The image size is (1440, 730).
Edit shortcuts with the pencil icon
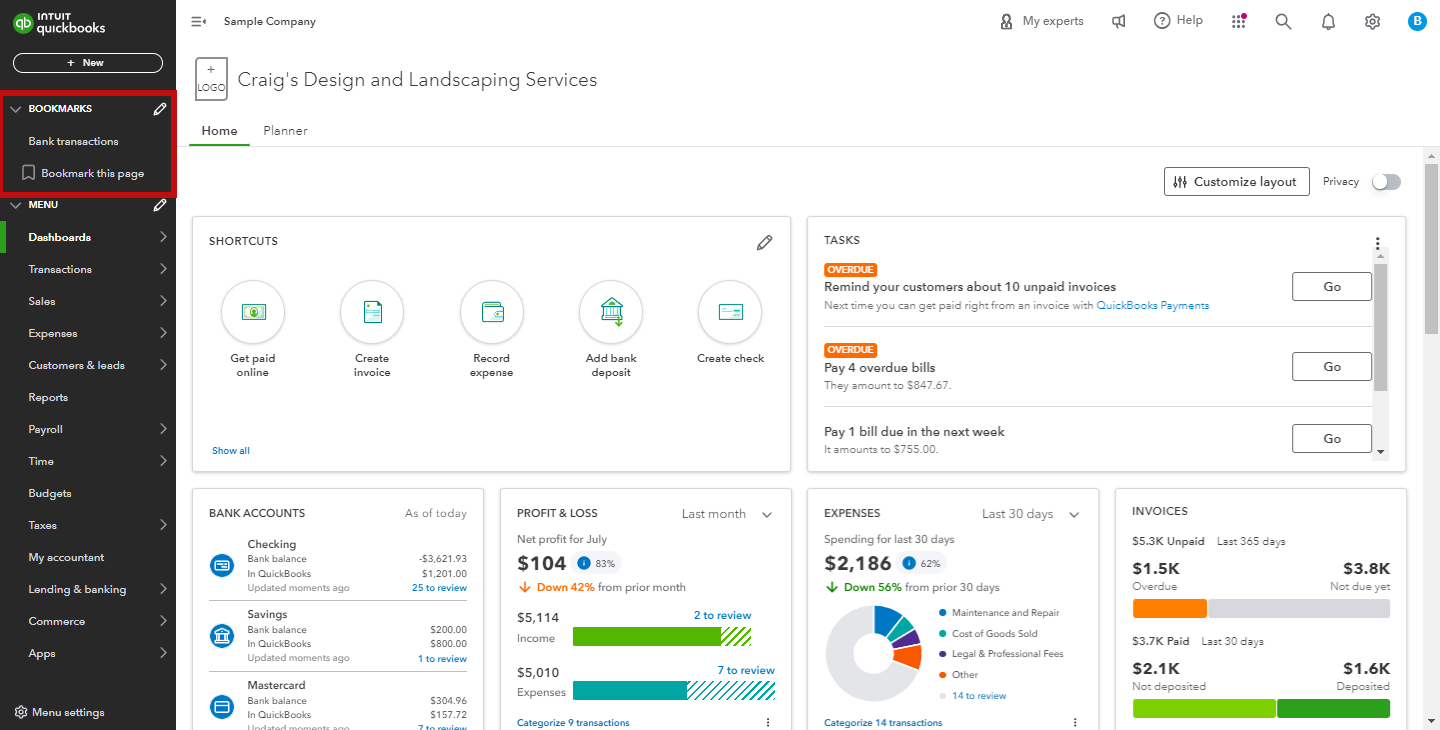click(x=765, y=242)
